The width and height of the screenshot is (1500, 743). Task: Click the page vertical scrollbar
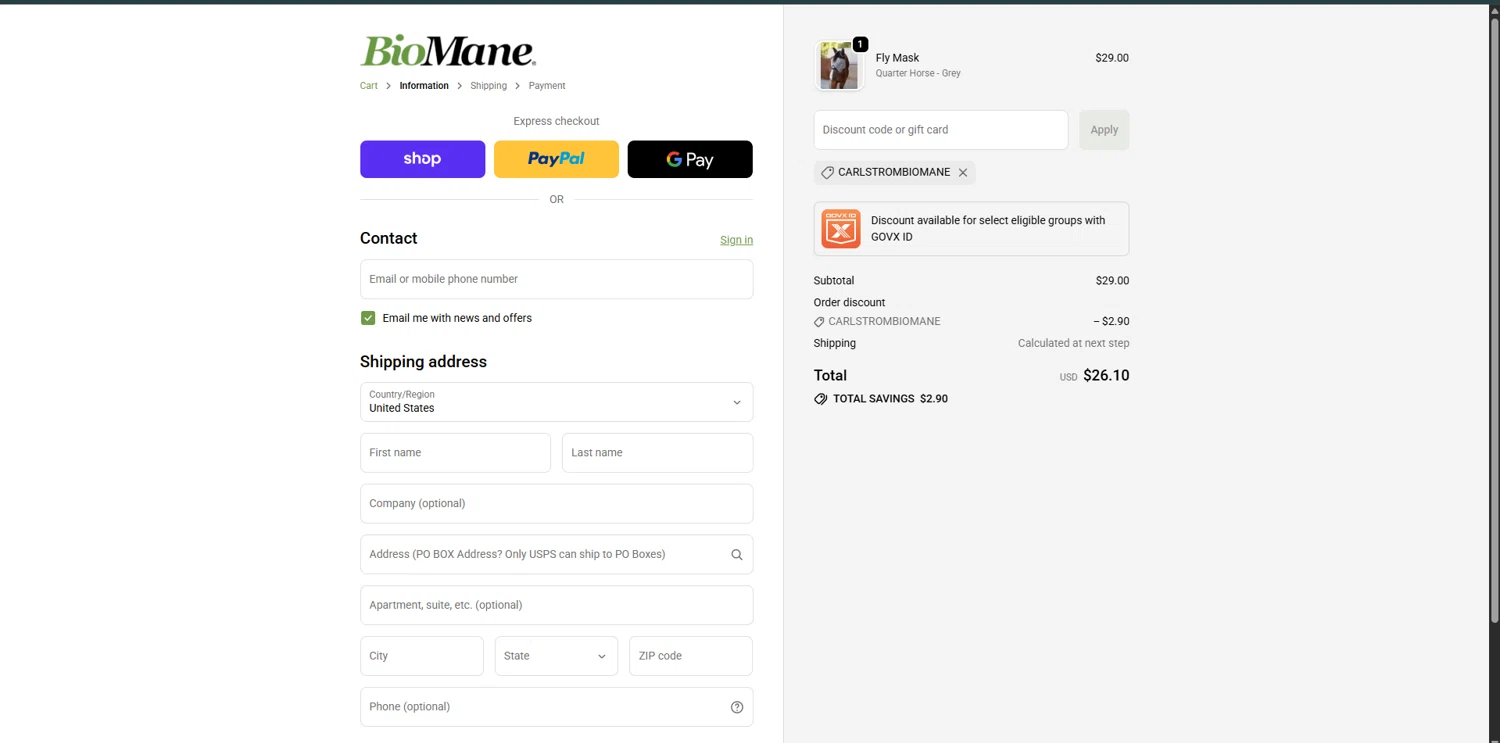(x=1494, y=320)
